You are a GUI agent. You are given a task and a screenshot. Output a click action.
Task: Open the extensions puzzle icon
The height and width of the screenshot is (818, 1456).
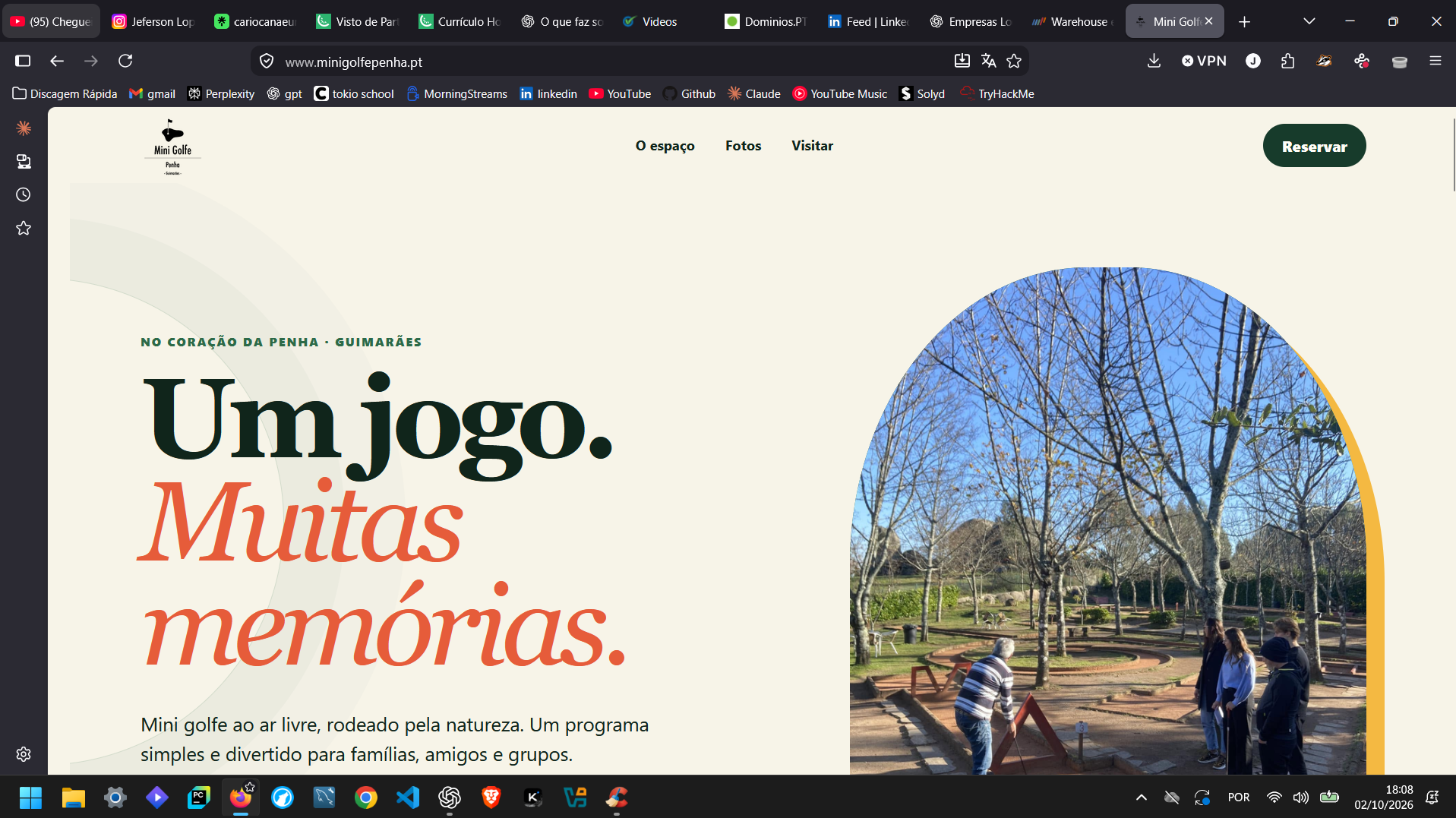(x=1287, y=61)
